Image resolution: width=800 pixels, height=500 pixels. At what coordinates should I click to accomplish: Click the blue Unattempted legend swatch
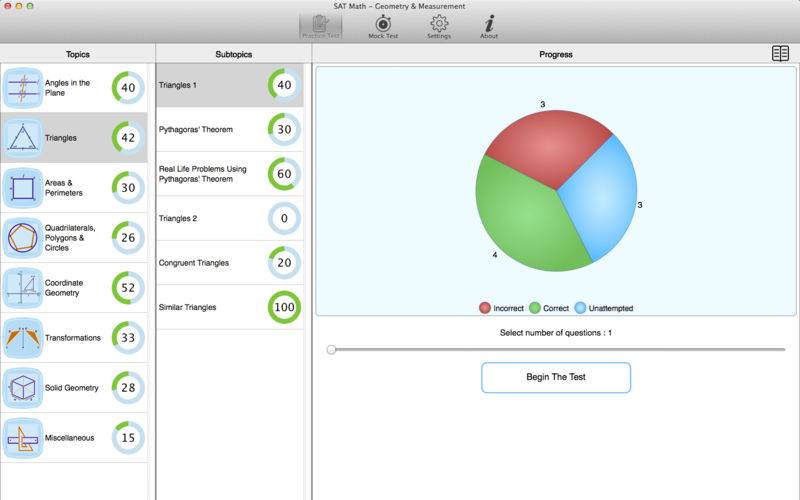580,308
